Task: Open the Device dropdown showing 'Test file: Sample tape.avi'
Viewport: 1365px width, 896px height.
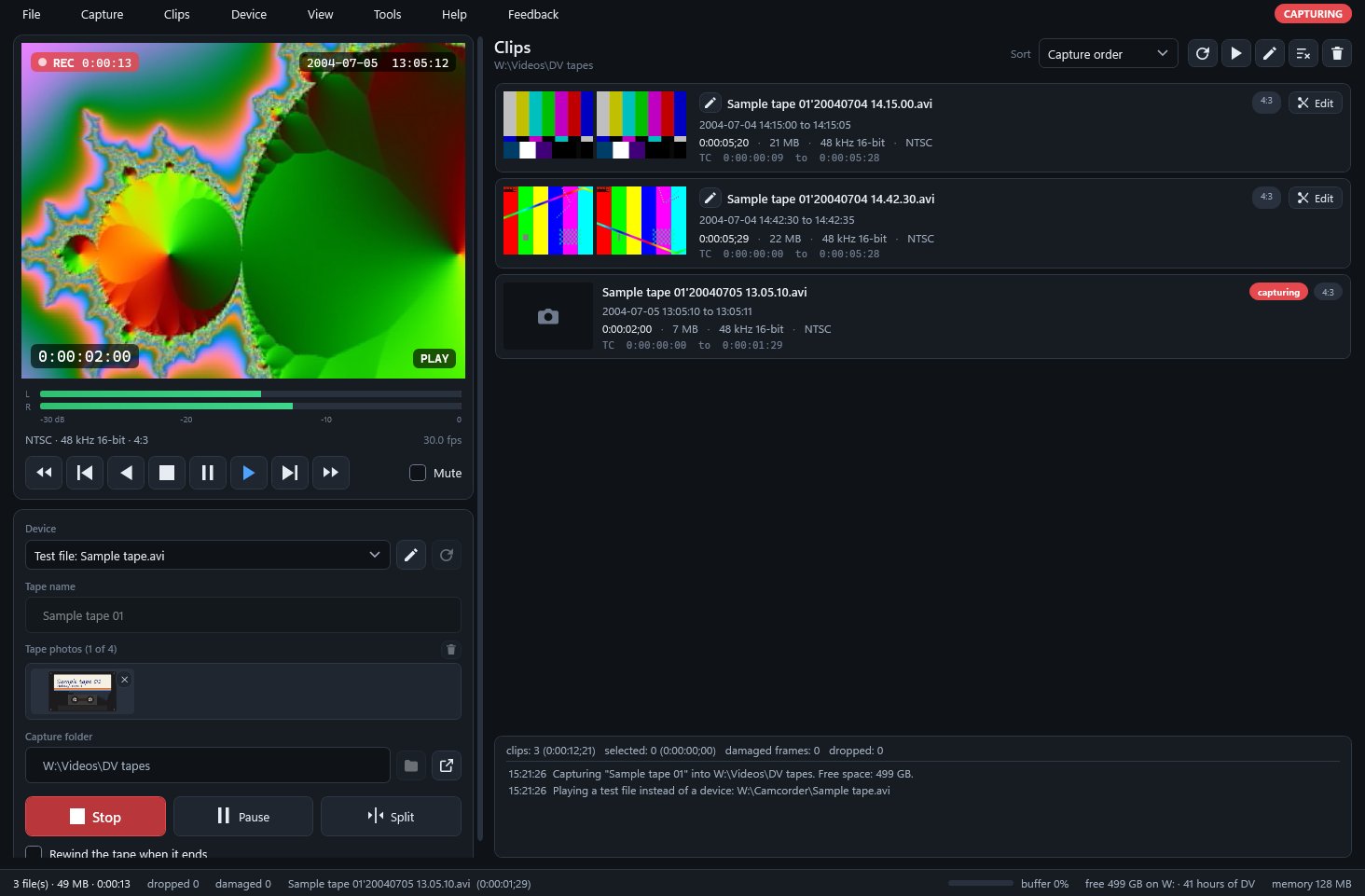Action: [208, 555]
